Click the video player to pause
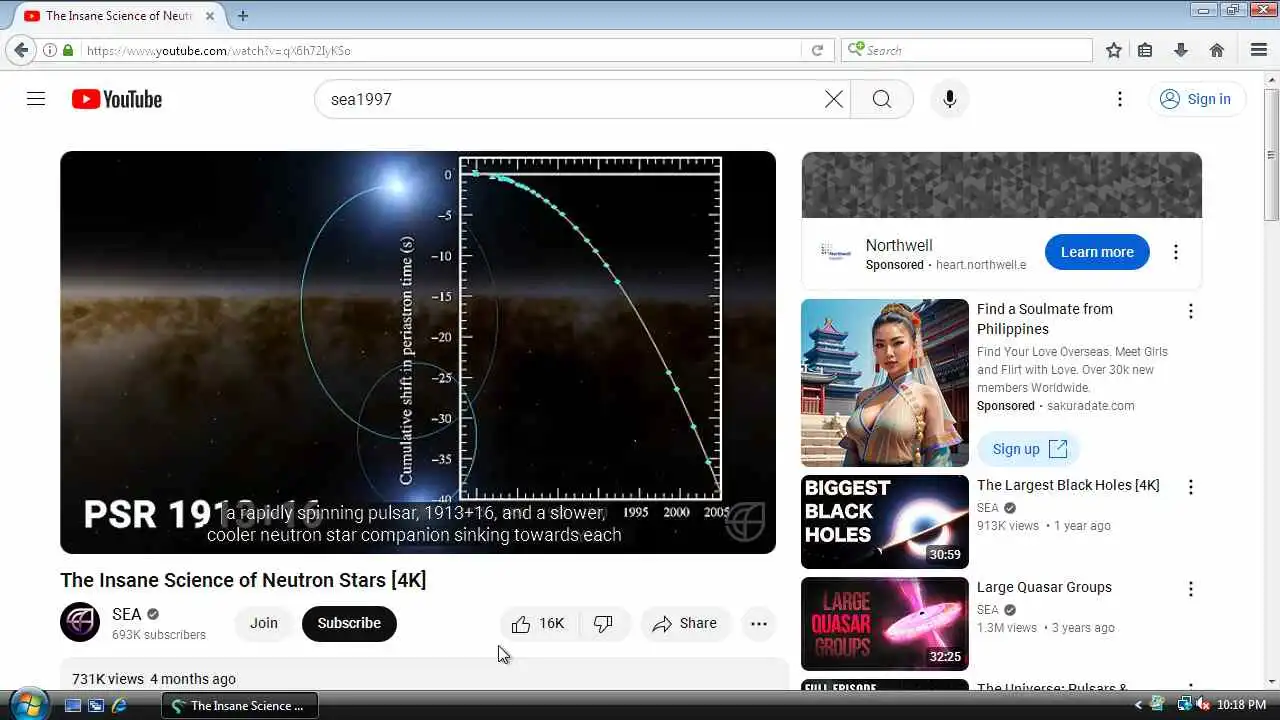1280x720 pixels. click(418, 352)
